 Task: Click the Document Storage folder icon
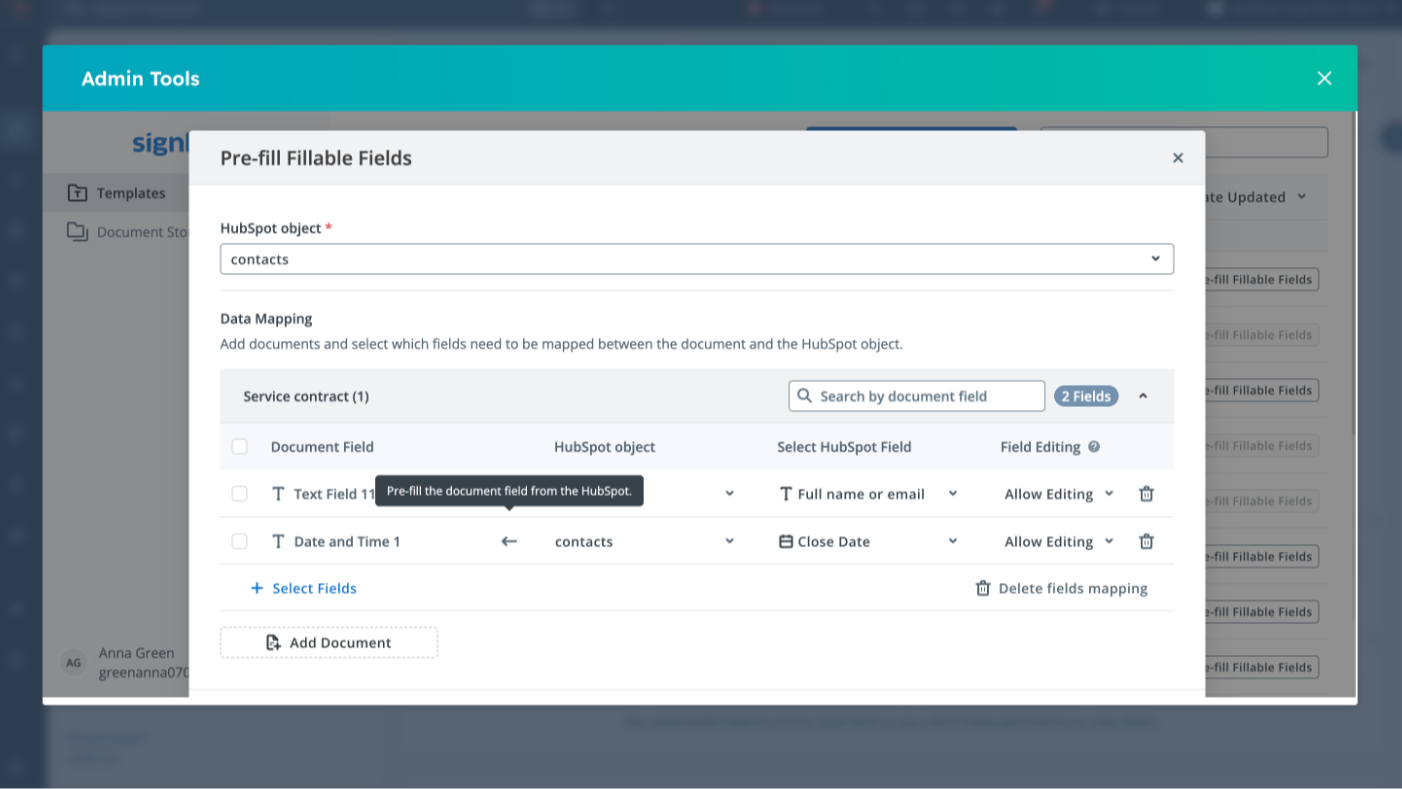click(78, 231)
